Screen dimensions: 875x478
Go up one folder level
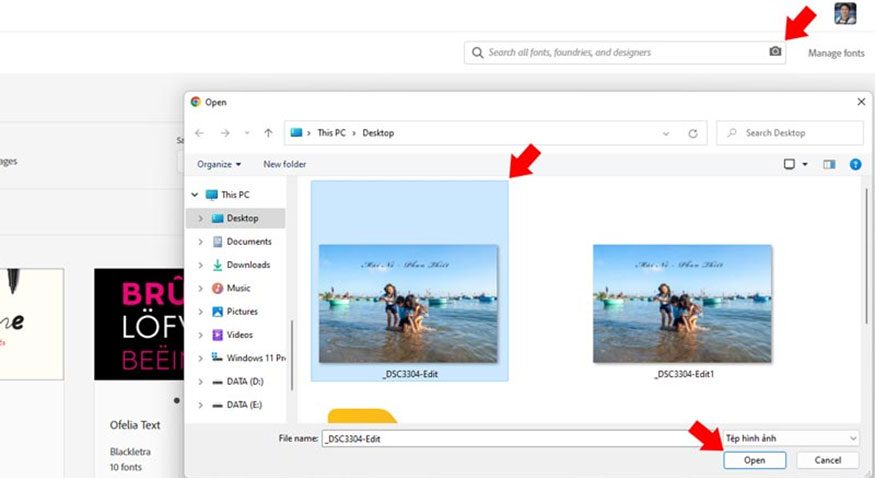(x=268, y=133)
